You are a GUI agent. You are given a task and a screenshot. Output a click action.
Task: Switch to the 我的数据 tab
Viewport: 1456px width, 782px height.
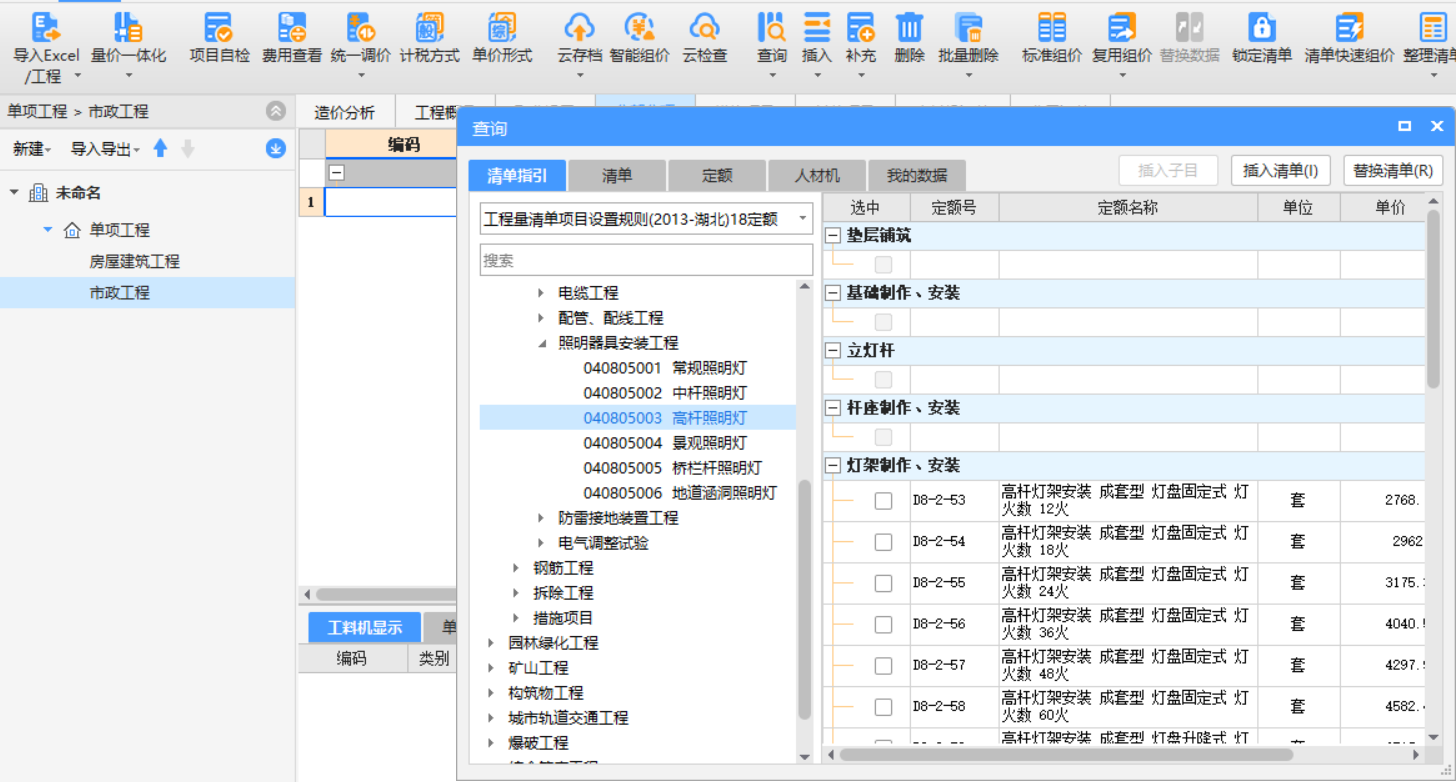(x=917, y=175)
